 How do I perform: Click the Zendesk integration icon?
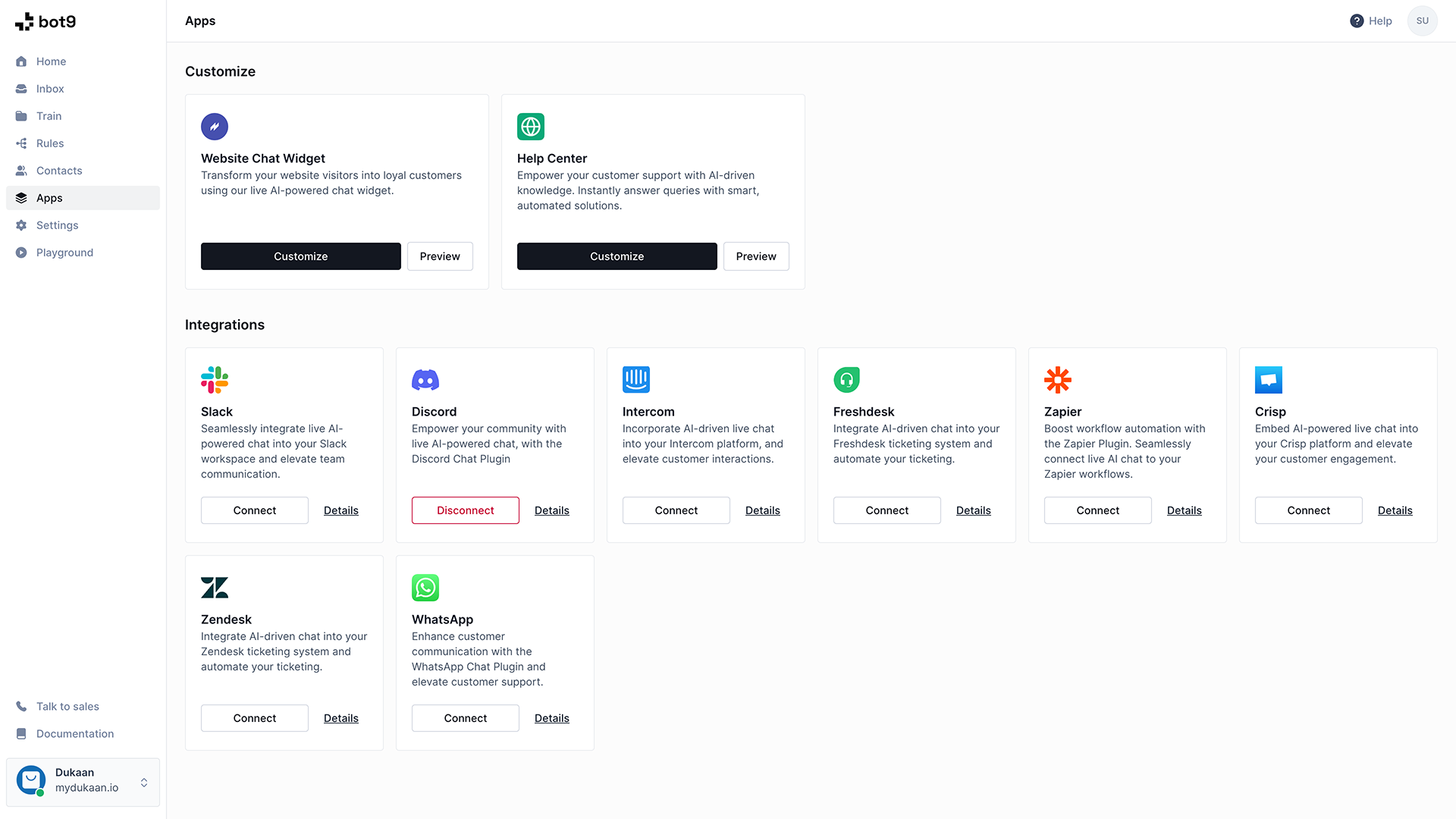214,588
